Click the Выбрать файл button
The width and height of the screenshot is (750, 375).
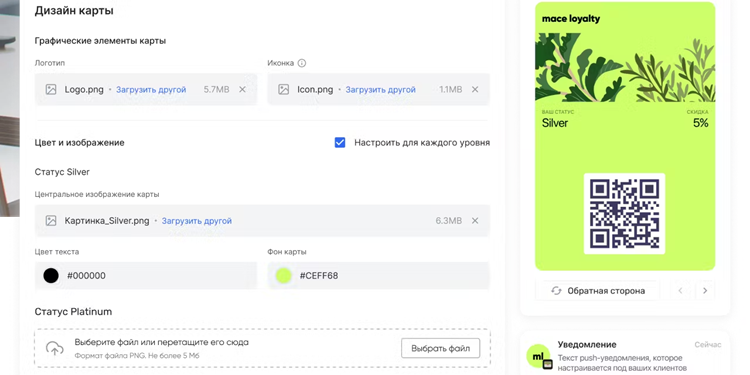[441, 348]
